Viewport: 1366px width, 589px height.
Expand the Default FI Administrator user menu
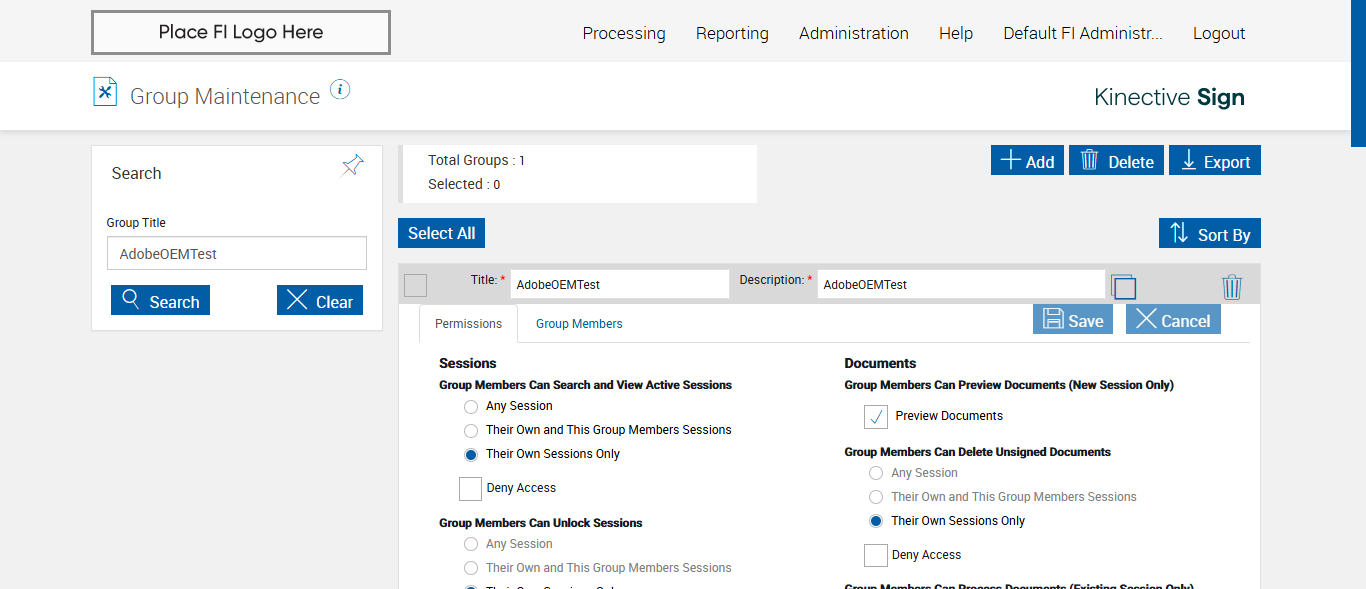click(x=1083, y=33)
